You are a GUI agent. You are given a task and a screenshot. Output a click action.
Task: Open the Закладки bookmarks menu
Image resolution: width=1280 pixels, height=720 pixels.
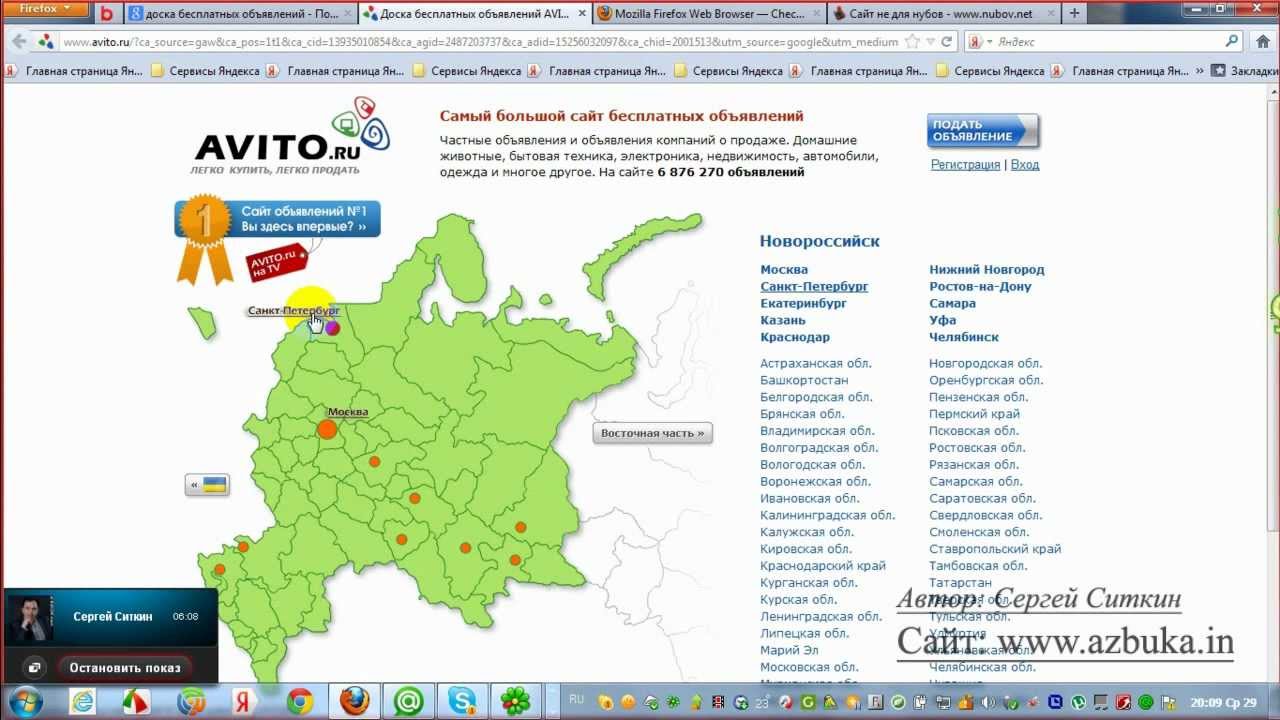pyautogui.click(x=1244, y=71)
